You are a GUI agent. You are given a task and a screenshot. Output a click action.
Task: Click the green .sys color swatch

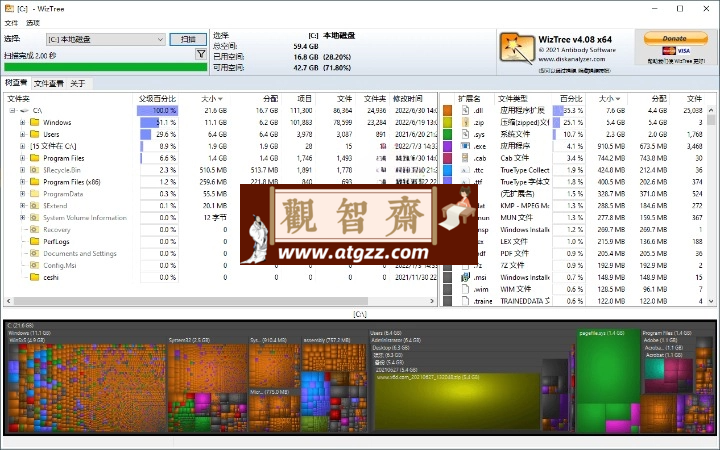pyautogui.click(x=447, y=134)
